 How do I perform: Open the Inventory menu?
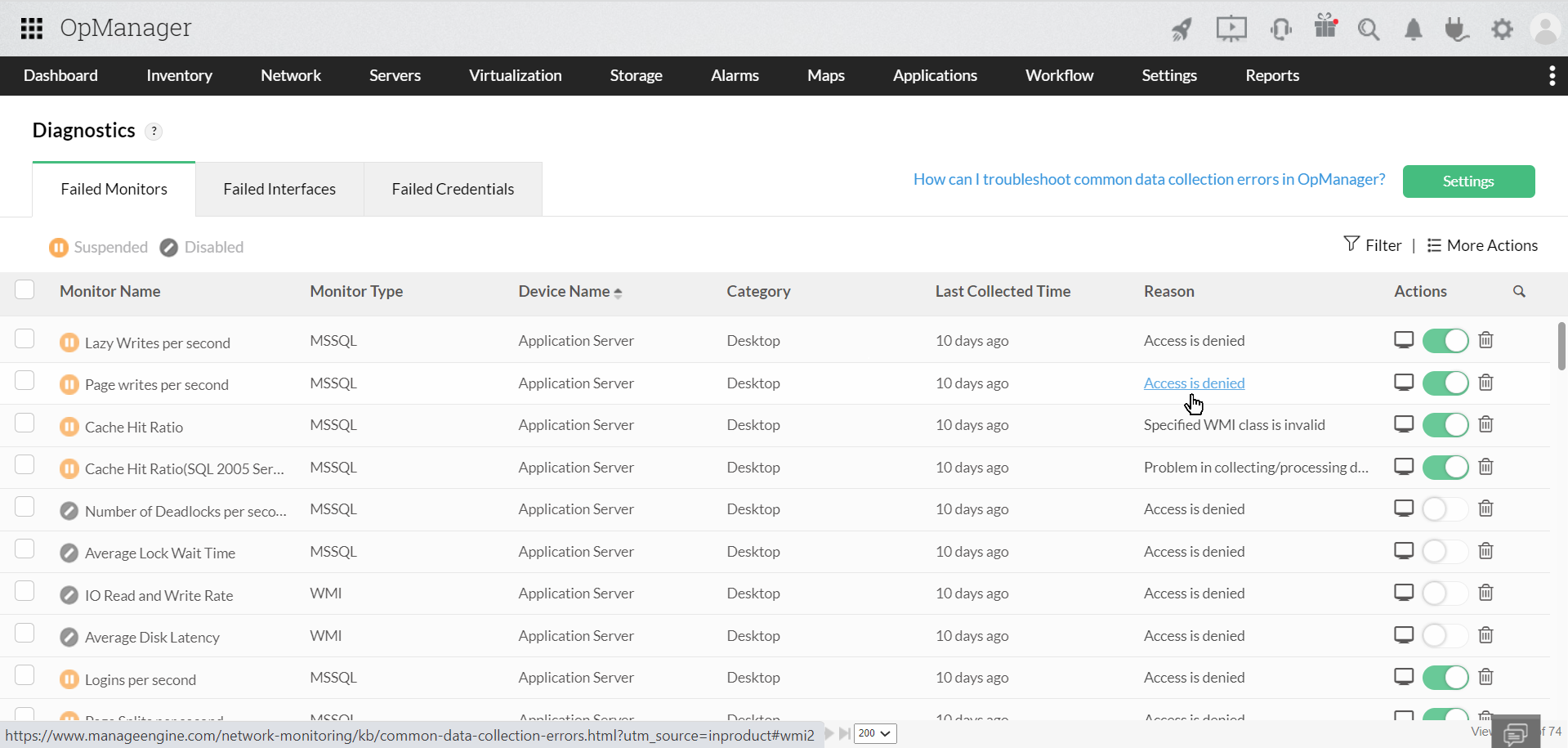179,75
